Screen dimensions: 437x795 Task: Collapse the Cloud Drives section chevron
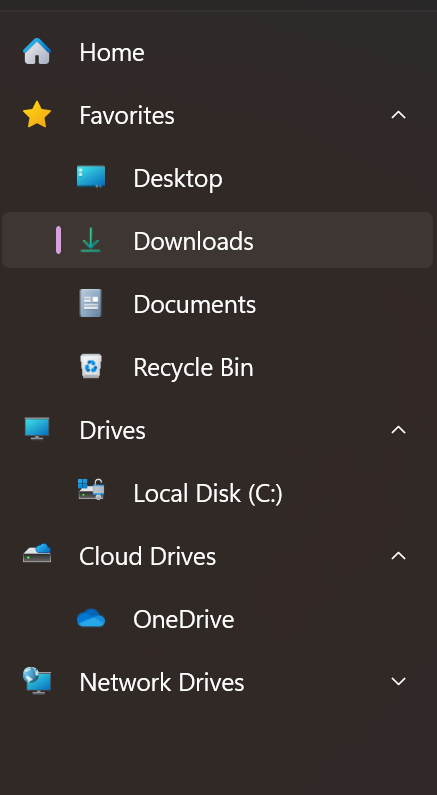398,556
